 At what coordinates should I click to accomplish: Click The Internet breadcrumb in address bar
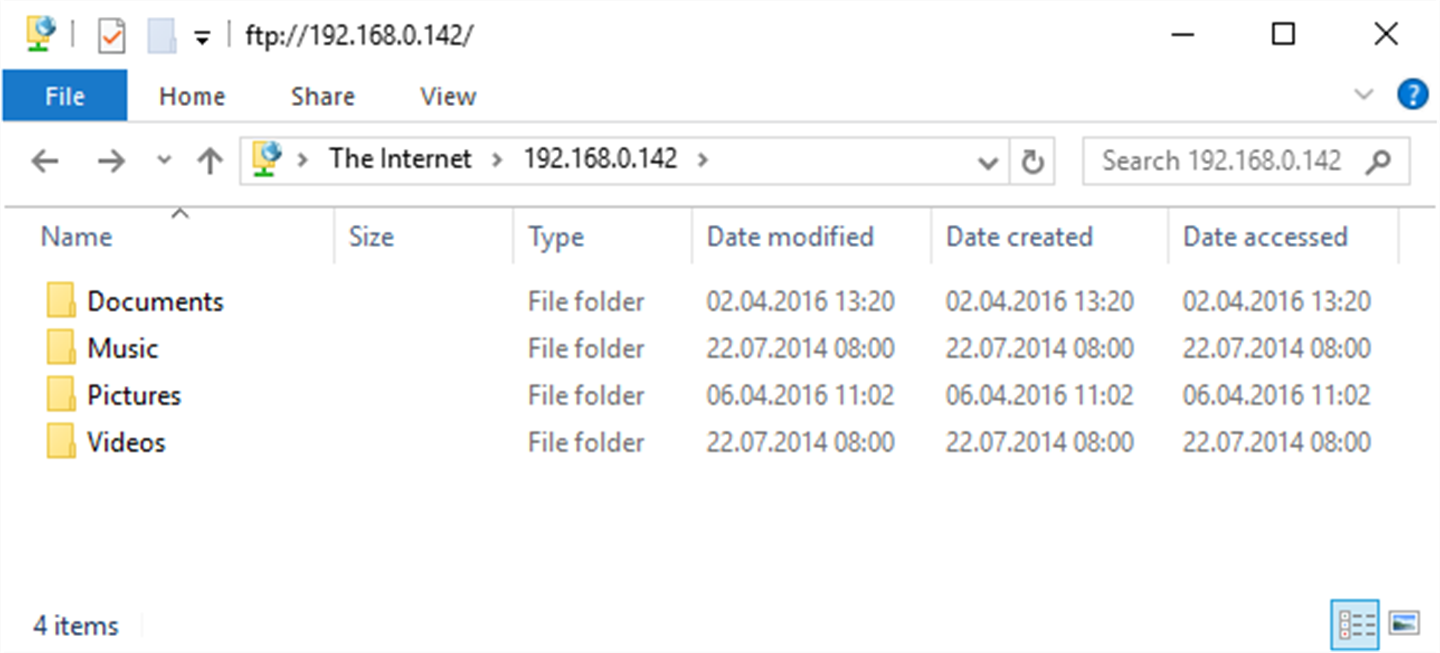[x=400, y=159]
